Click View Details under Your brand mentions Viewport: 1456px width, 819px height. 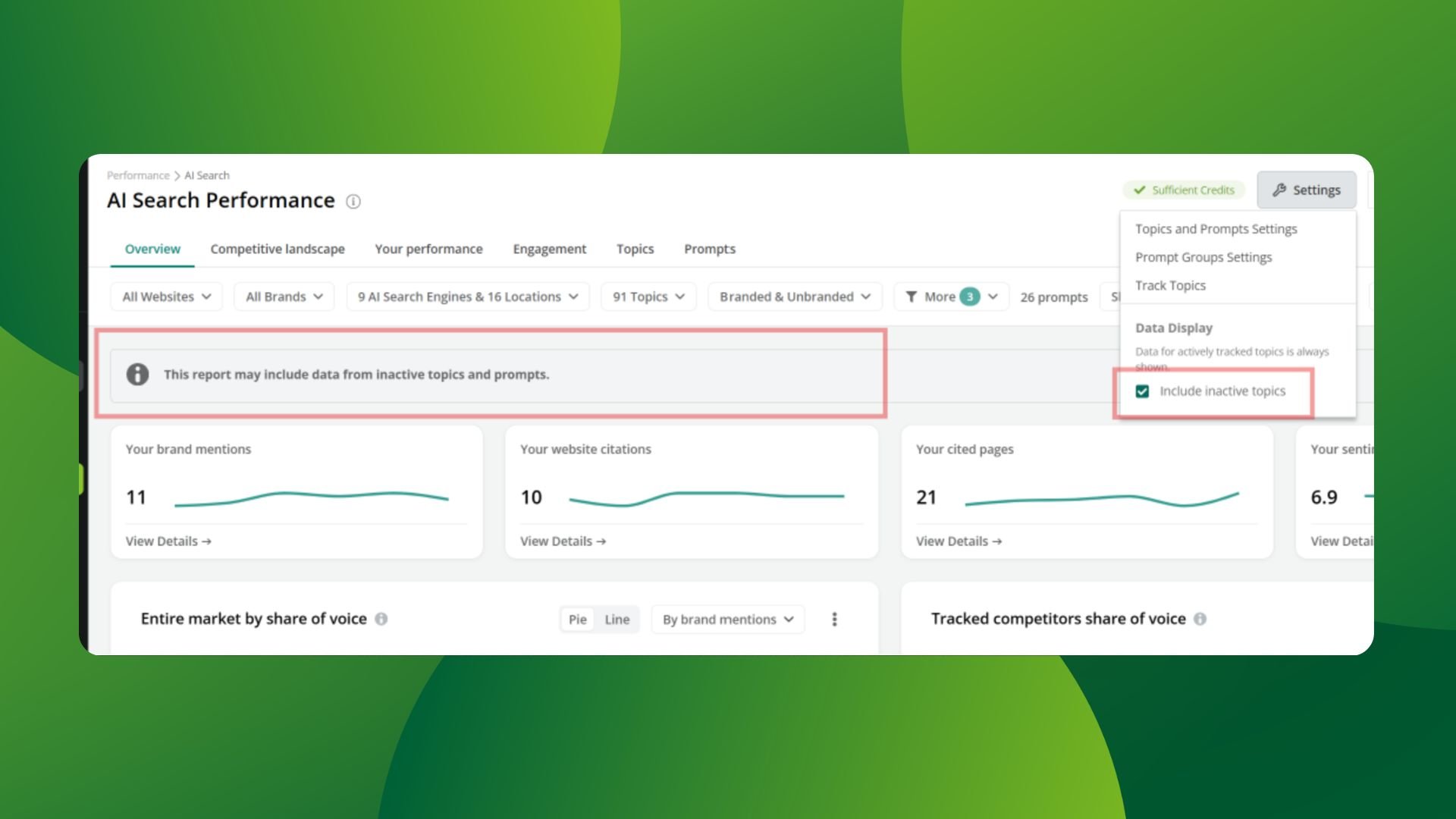[x=168, y=541]
